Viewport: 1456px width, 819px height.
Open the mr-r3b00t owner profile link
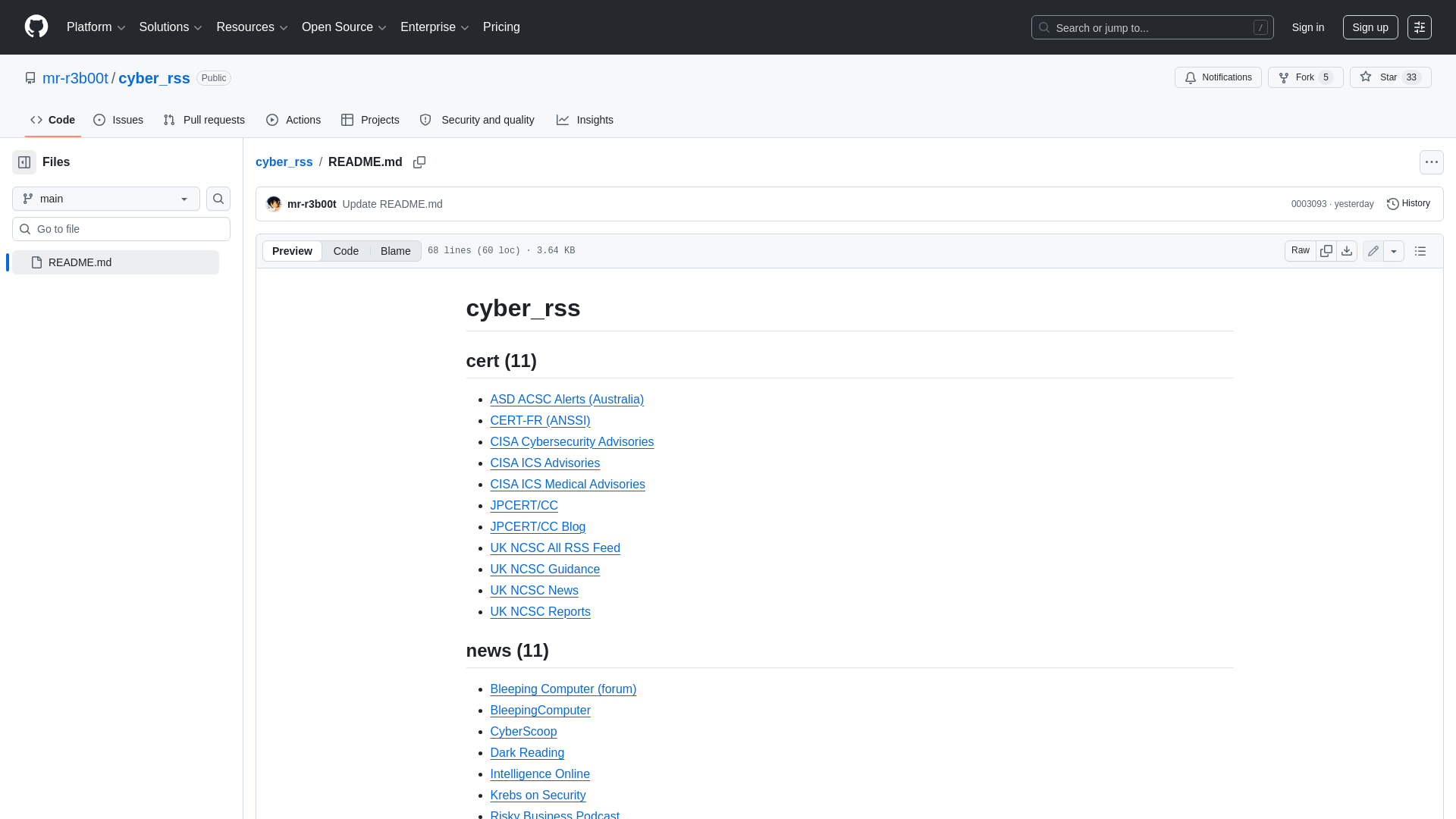coord(75,78)
